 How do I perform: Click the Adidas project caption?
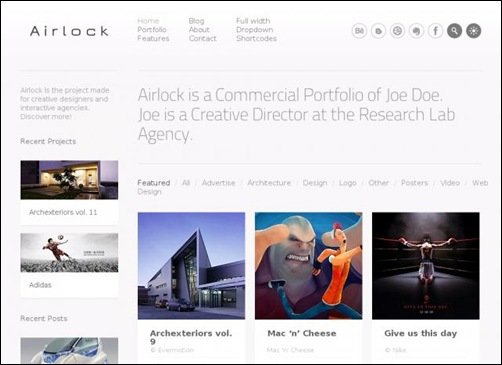click(40, 285)
